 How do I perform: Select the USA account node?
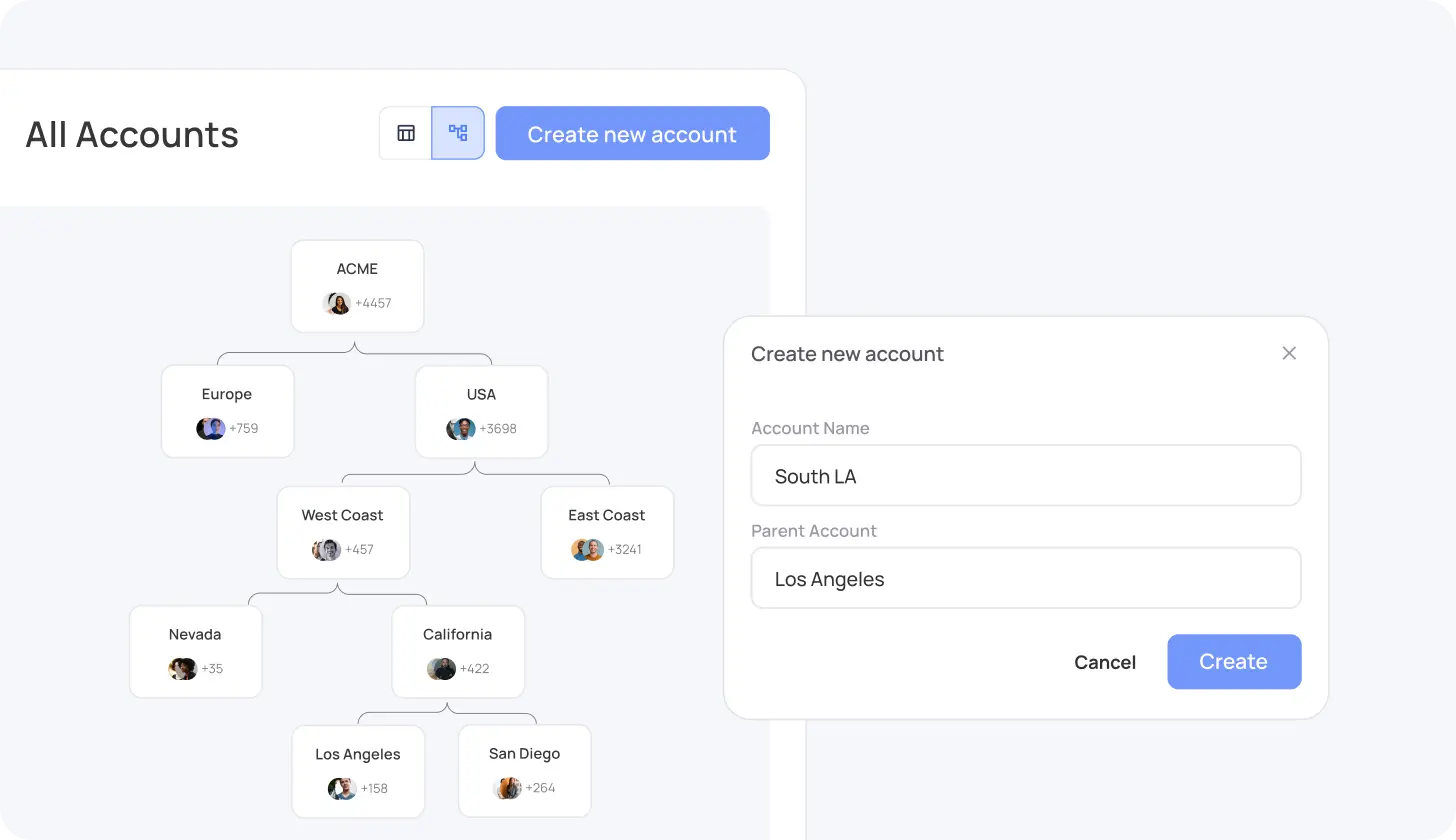(481, 395)
